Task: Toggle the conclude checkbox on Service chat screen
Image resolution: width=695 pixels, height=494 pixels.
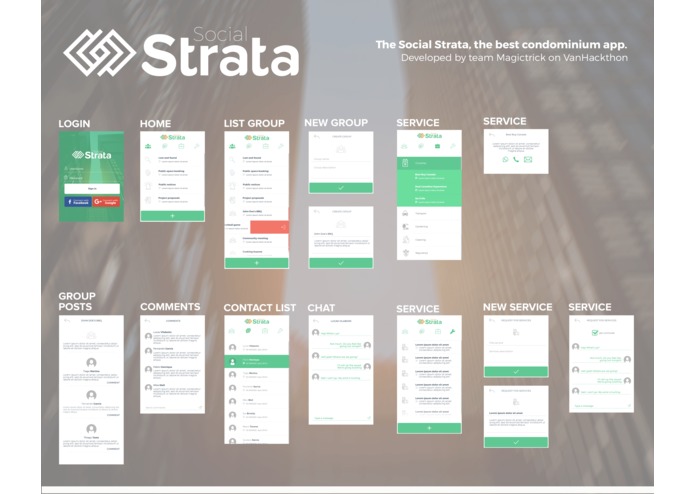Action: 595,333
